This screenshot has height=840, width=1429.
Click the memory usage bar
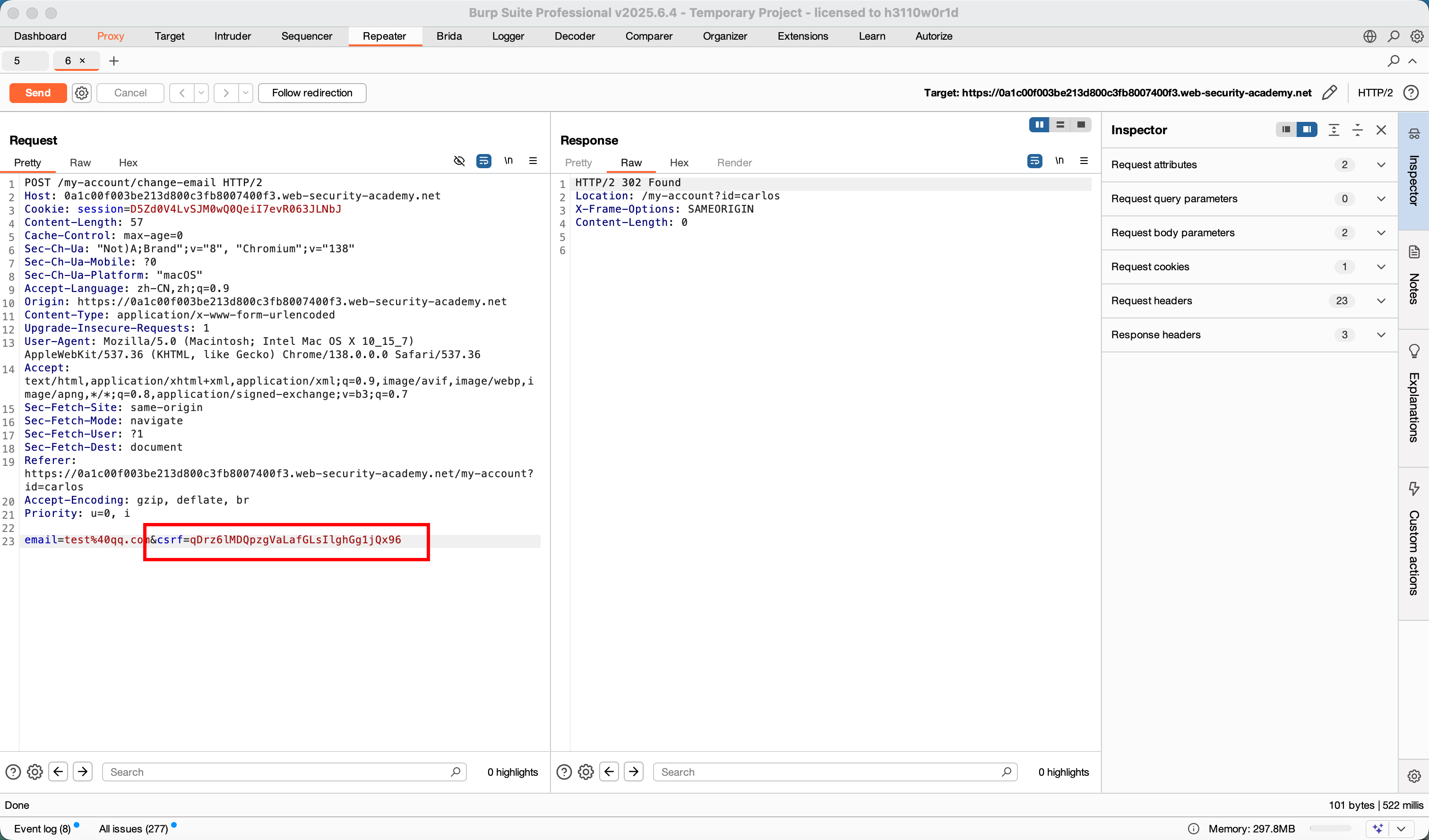pyautogui.click(x=1330, y=828)
